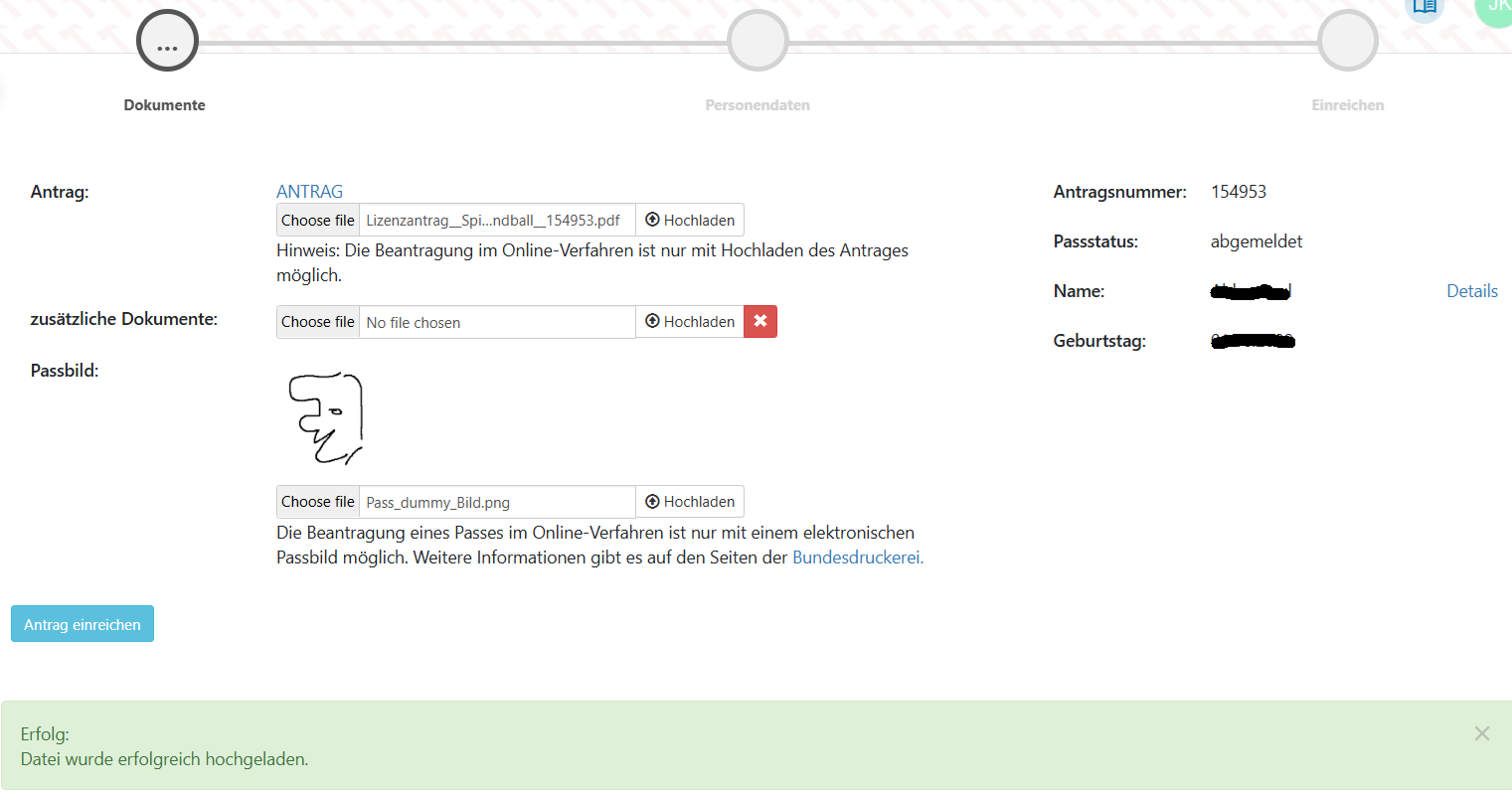The height and width of the screenshot is (795, 1512).
Task: Show Details next to the name
Action: coord(1471,291)
